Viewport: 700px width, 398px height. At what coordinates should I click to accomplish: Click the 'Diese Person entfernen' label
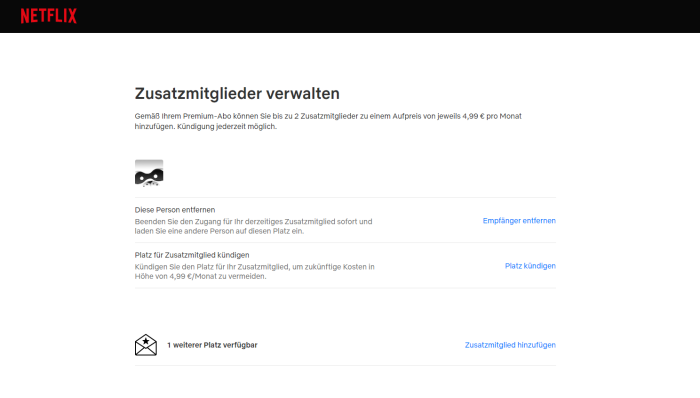pyautogui.click(x=175, y=210)
